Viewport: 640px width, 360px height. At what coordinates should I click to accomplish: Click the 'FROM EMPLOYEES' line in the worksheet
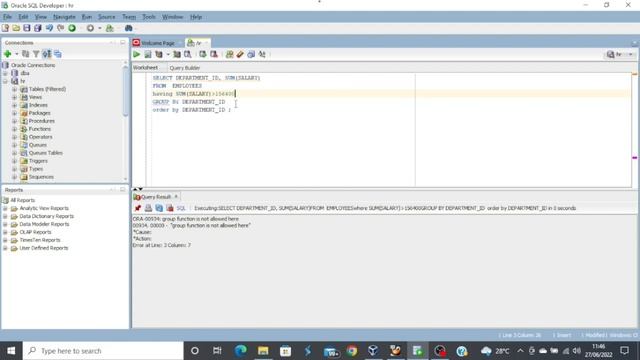point(177,86)
